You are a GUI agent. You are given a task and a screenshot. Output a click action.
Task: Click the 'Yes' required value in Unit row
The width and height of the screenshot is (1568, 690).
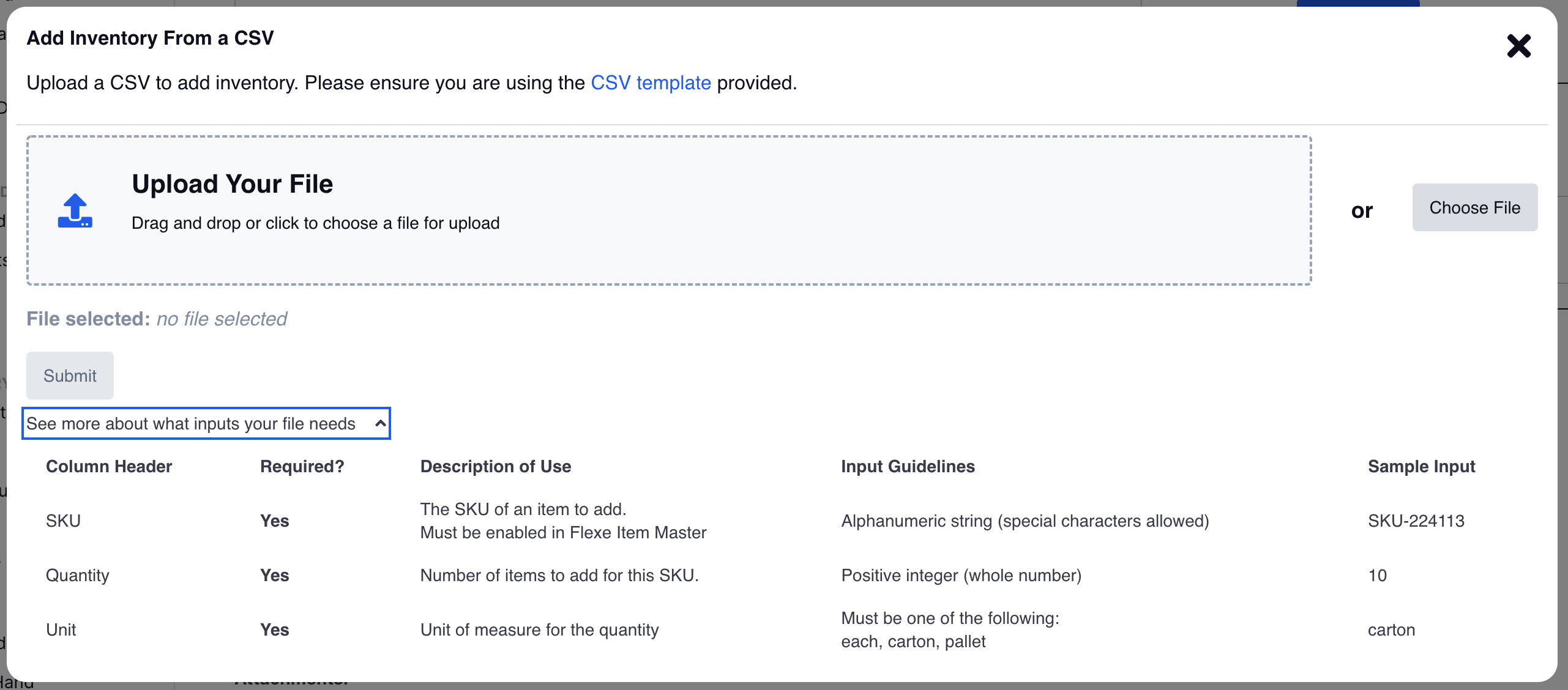pyautogui.click(x=275, y=630)
